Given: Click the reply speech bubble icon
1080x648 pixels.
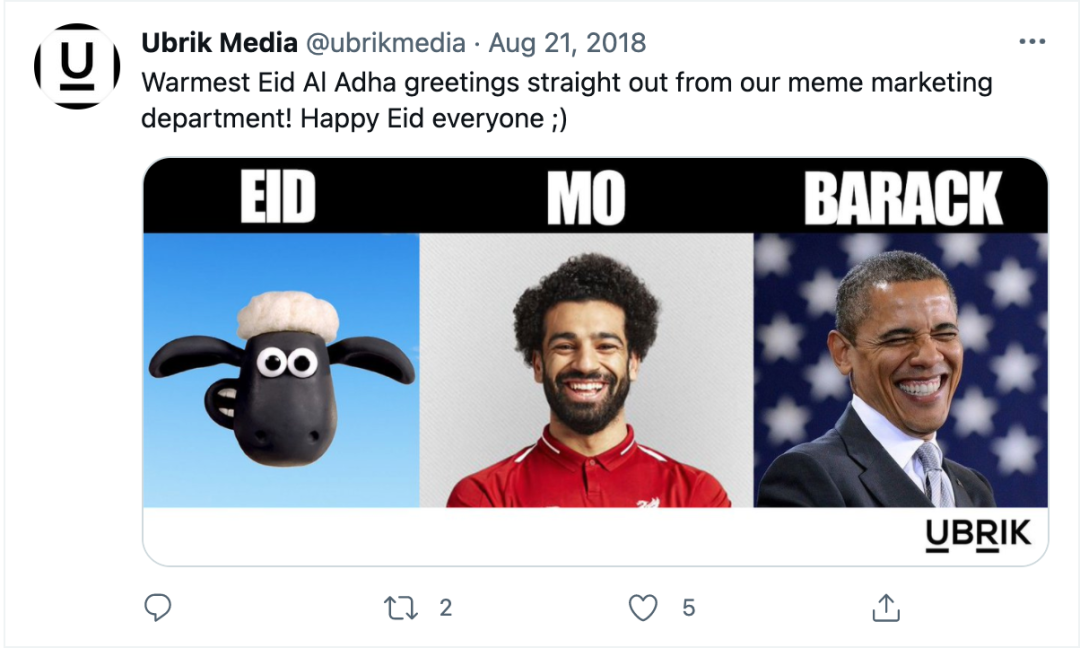Looking at the screenshot, I should click(x=158, y=607).
